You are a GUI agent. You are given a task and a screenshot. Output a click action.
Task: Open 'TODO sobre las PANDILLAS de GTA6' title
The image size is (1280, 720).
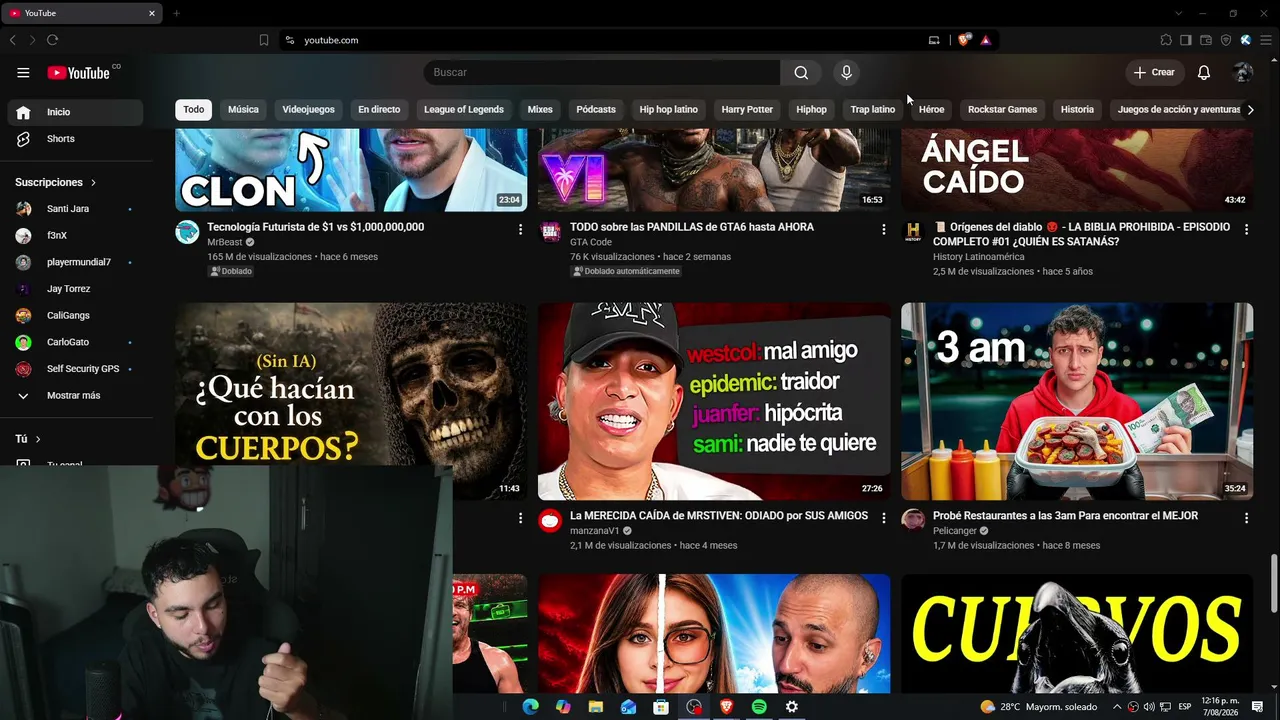coord(692,227)
